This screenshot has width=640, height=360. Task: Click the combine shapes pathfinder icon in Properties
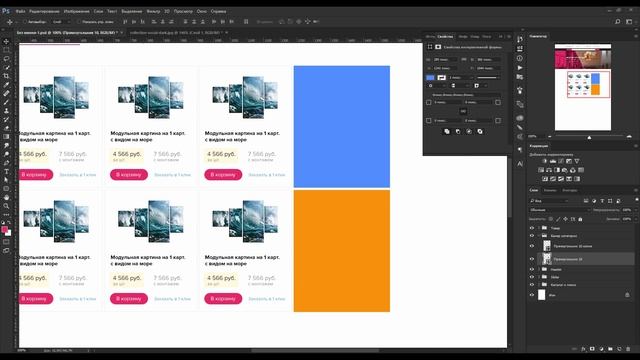tap(447, 131)
